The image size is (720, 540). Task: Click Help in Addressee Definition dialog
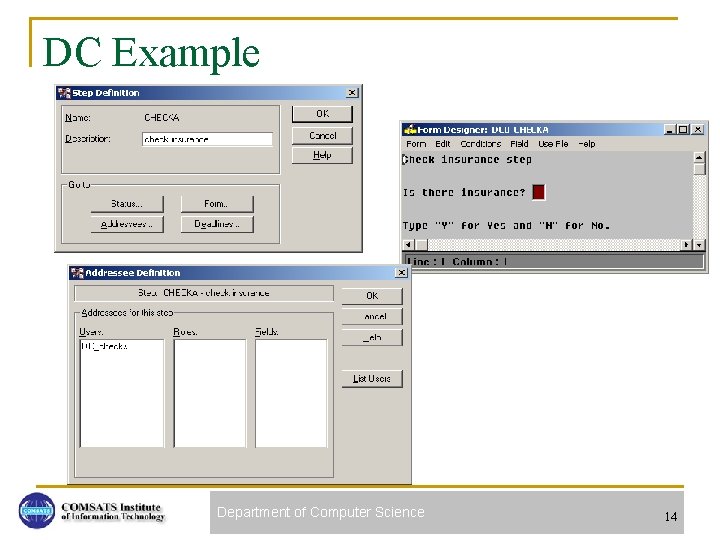tap(372, 338)
